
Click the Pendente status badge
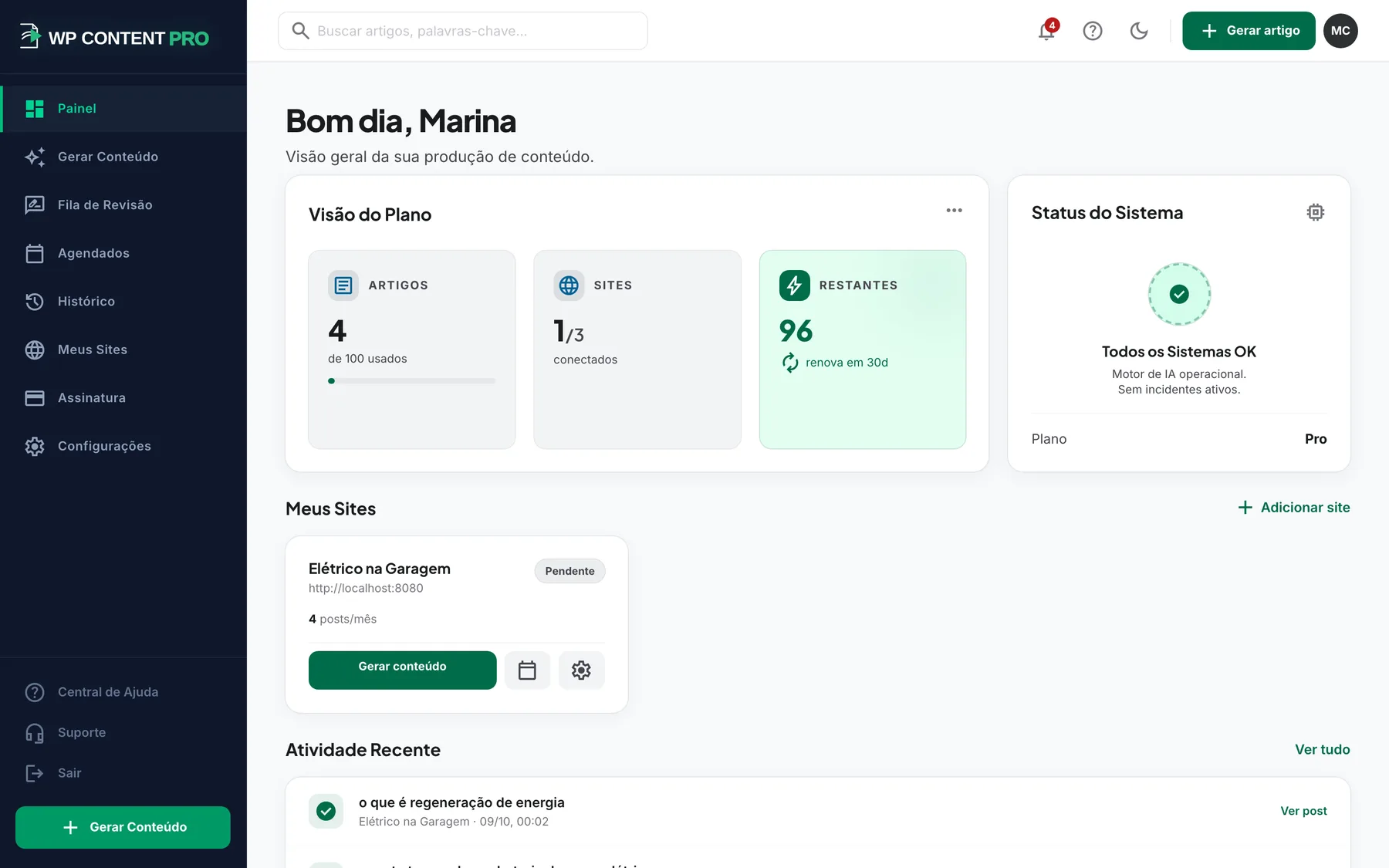point(570,571)
